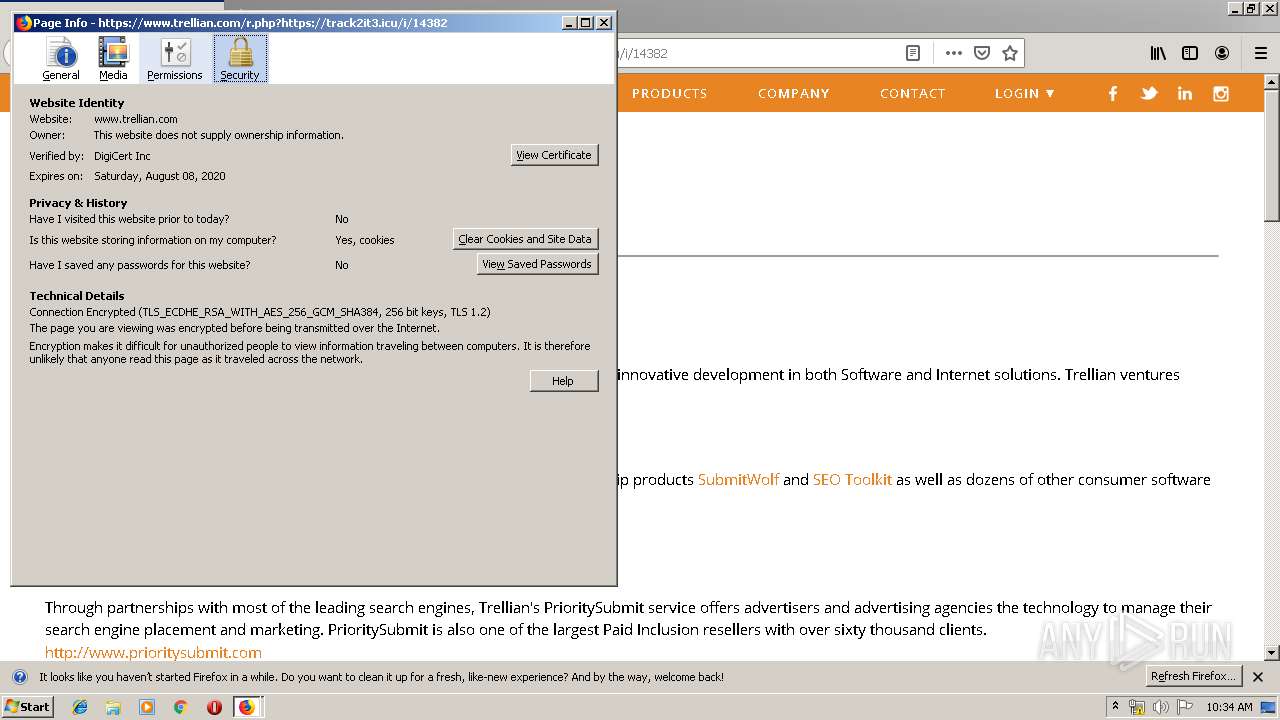Image resolution: width=1280 pixels, height=720 pixels.
Task: Open Trellian's Instagram icon
Action: point(1221,93)
